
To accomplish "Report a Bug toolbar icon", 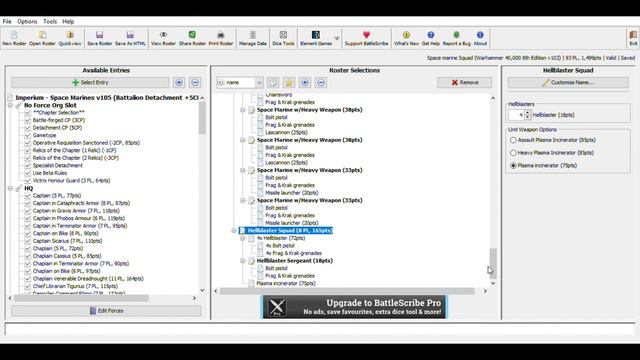I will tap(456, 38).
